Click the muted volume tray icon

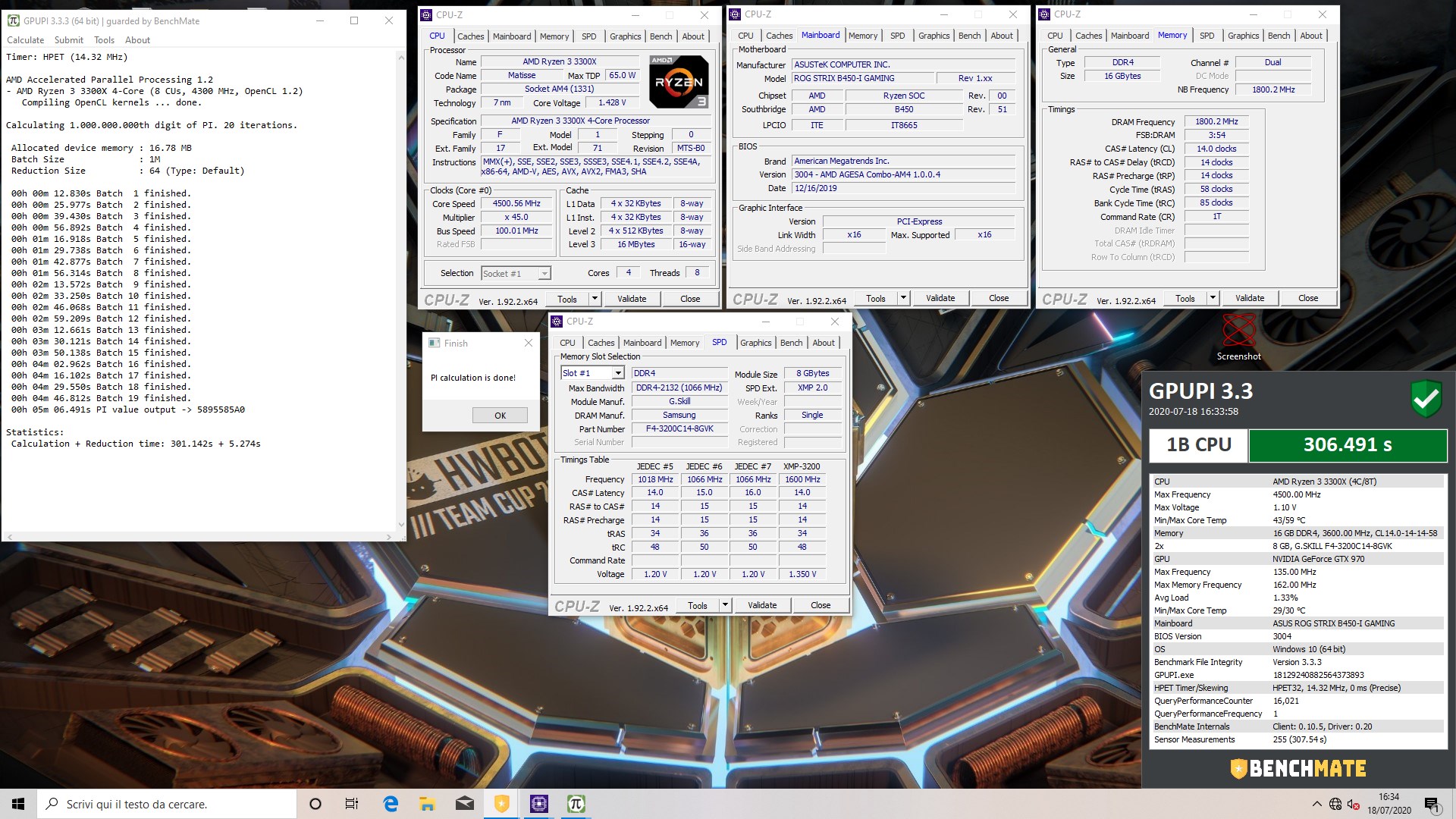pos(1353,804)
